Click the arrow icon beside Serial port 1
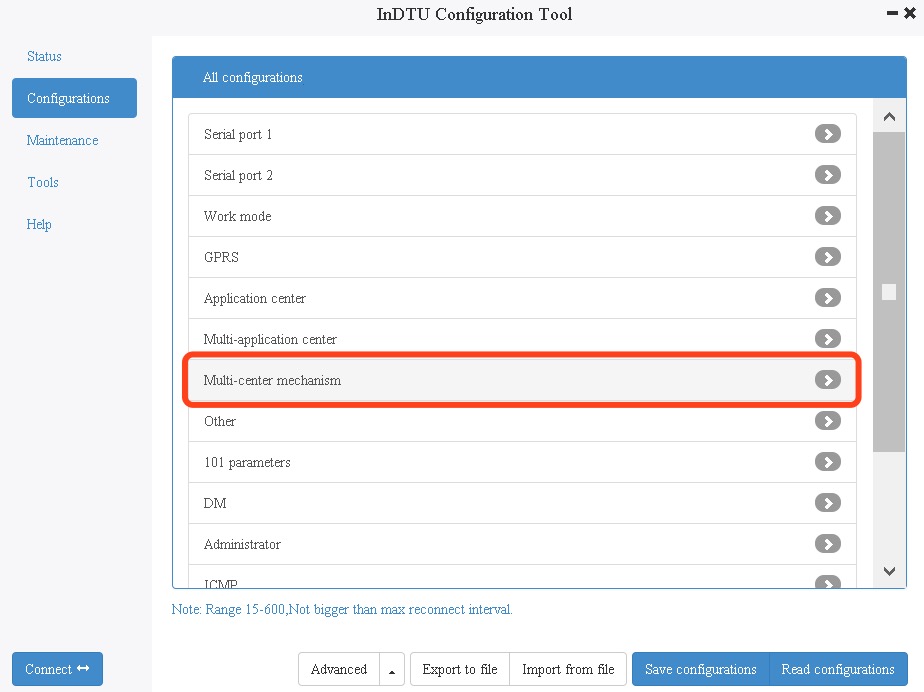924x692 pixels. click(827, 134)
